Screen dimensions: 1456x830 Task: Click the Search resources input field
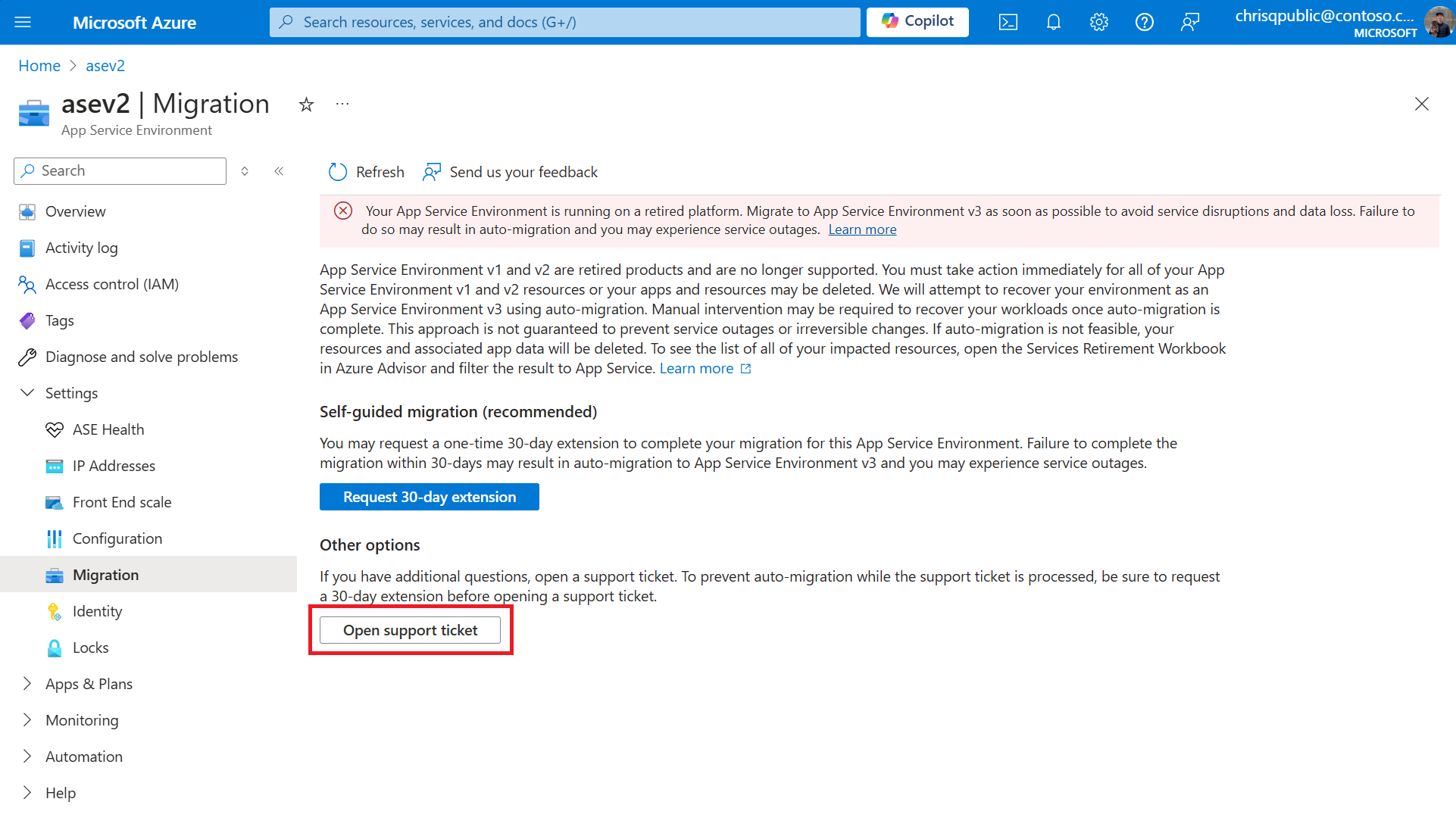click(564, 22)
